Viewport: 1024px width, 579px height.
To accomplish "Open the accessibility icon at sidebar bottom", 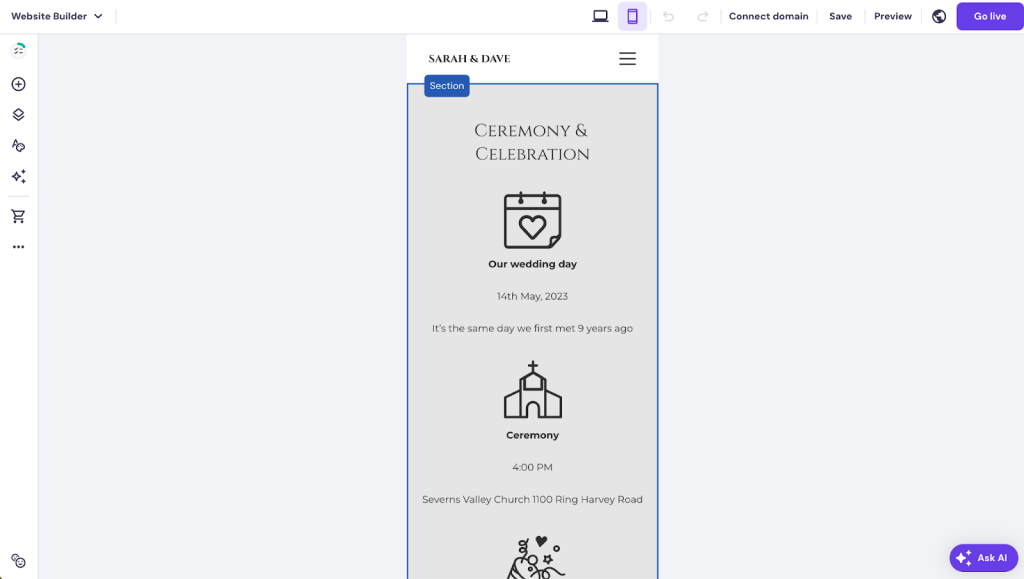I will (x=18, y=561).
